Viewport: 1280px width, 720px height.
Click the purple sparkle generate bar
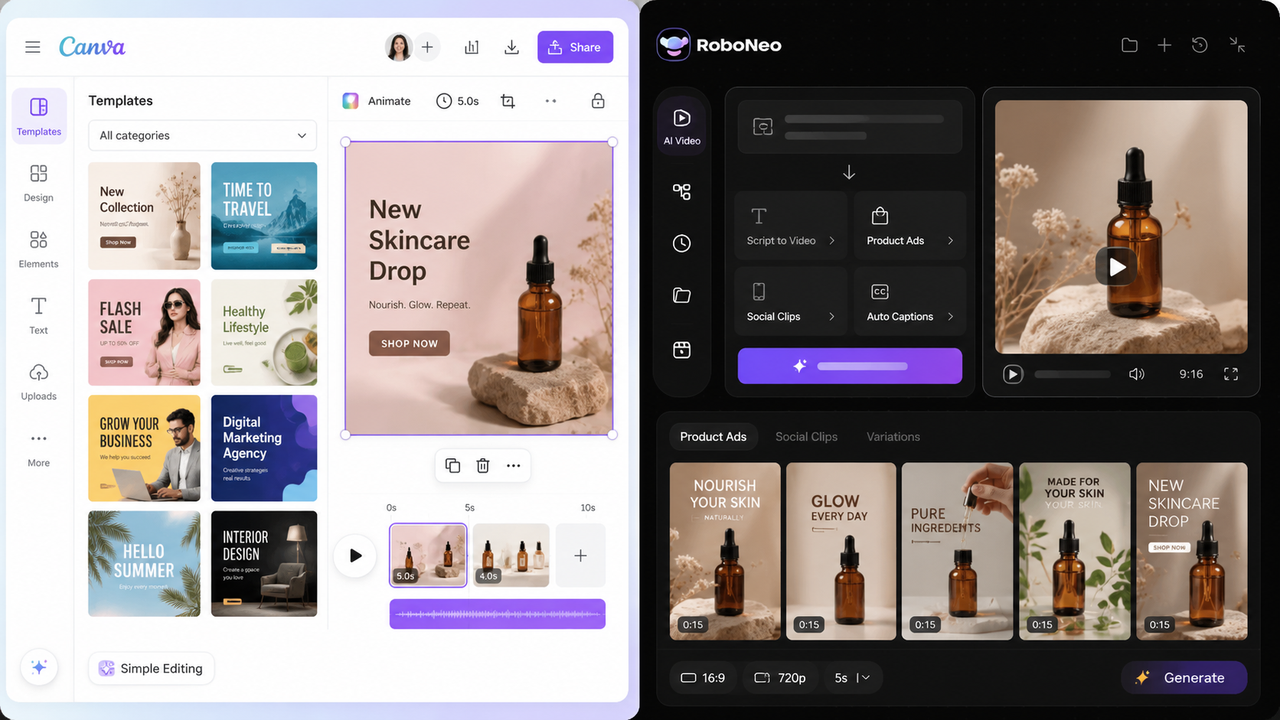point(850,366)
